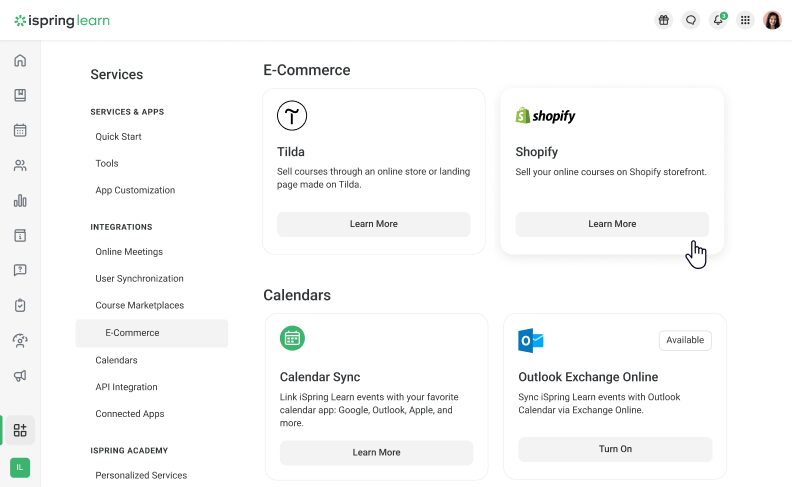
Task: Open the chat bubble icon in header
Action: tap(690, 20)
